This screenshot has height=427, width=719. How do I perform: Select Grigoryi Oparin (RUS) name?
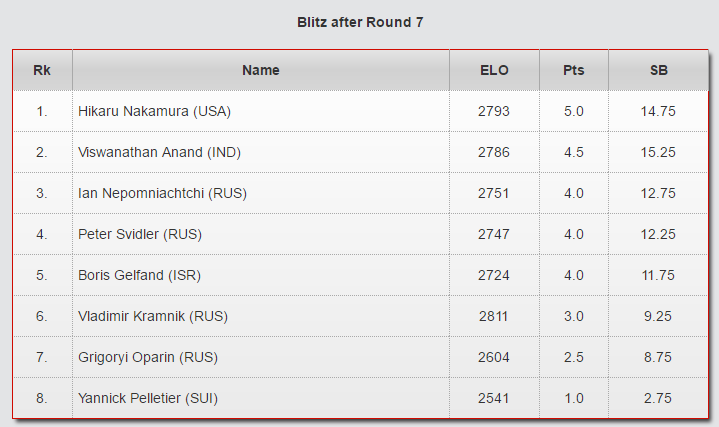coord(148,357)
